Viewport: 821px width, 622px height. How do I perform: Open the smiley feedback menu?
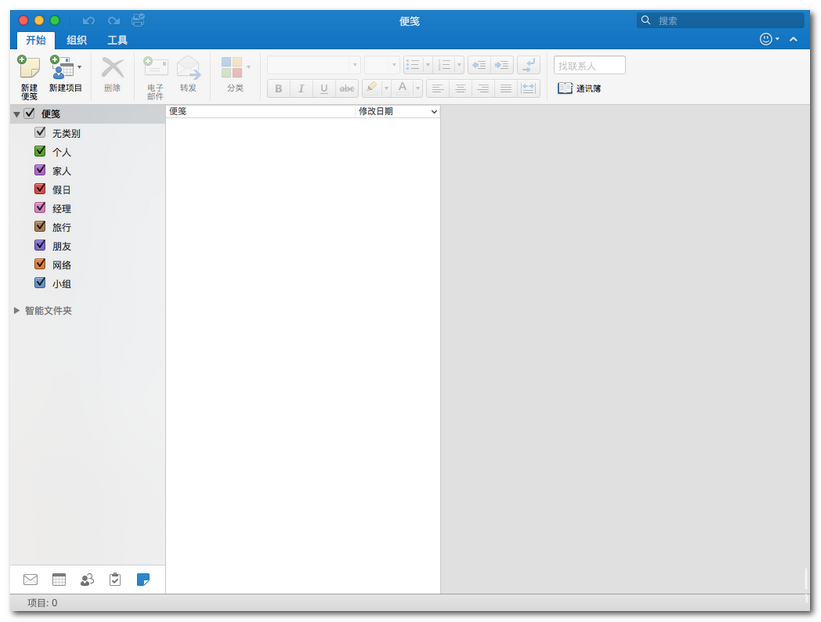click(769, 39)
